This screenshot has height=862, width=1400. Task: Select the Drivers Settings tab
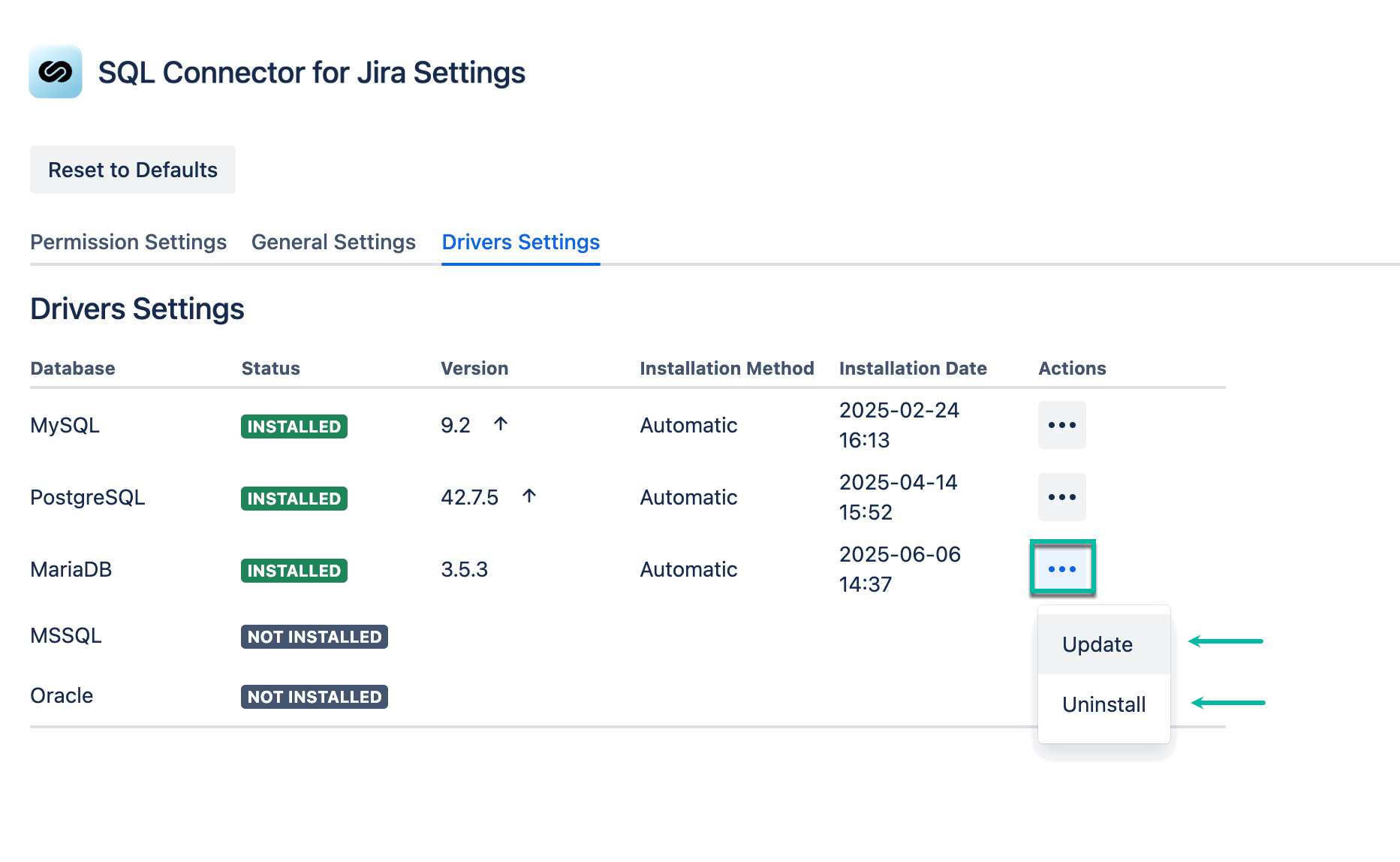(x=521, y=242)
